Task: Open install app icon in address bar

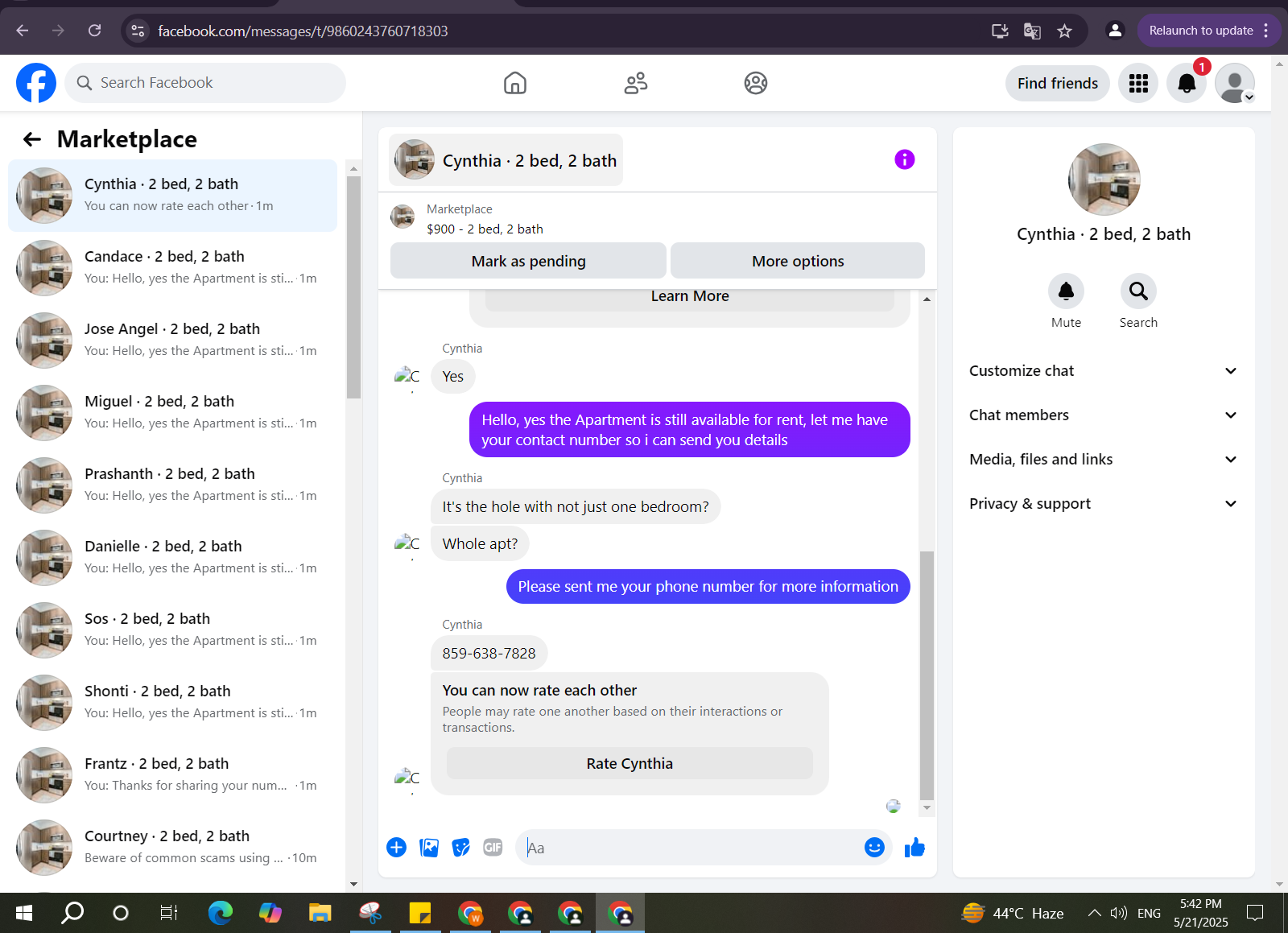Action: pyautogui.click(x=1000, y=31)
